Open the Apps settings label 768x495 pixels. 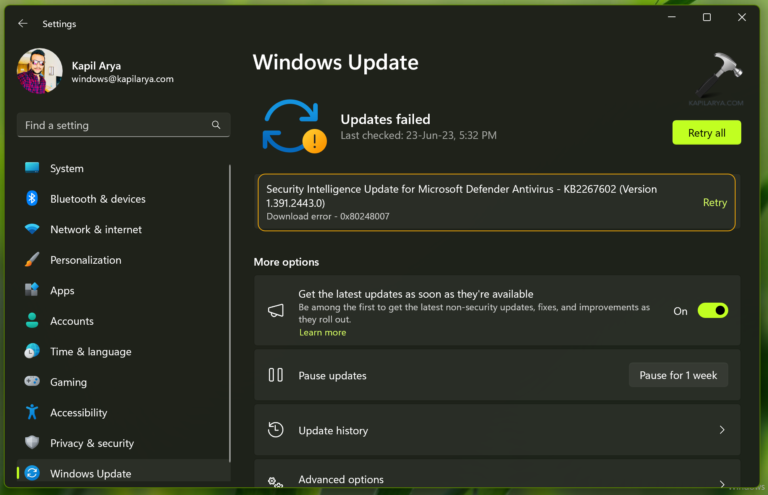(x=62, y=291)
